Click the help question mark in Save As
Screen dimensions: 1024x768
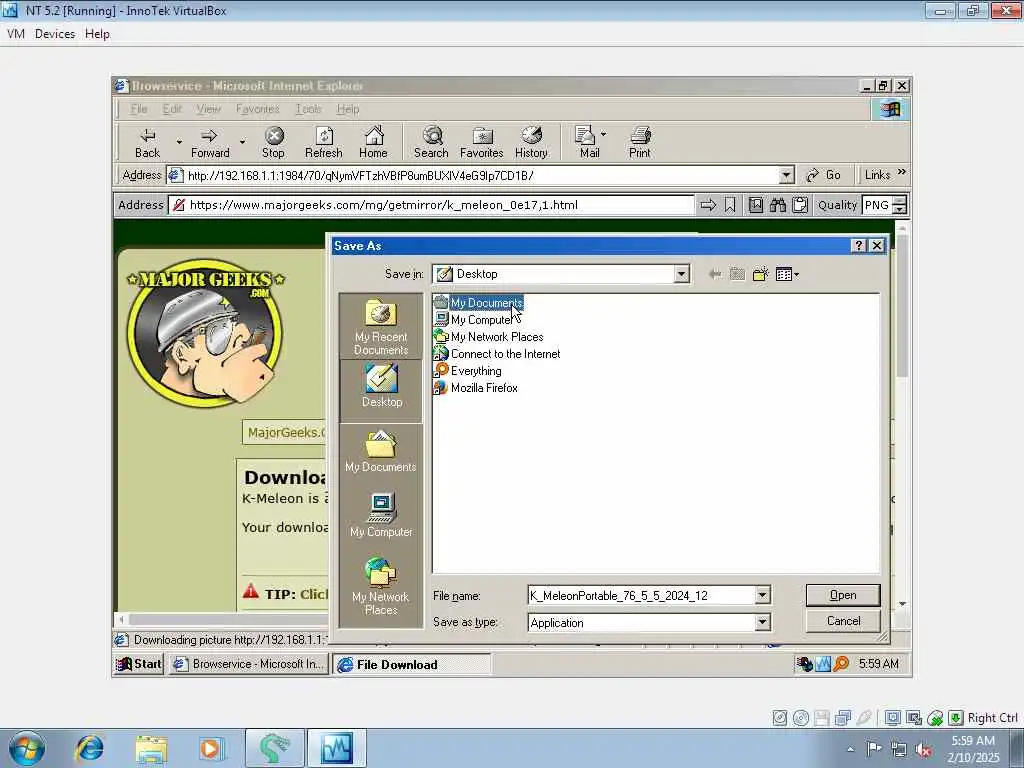point(859,246)
